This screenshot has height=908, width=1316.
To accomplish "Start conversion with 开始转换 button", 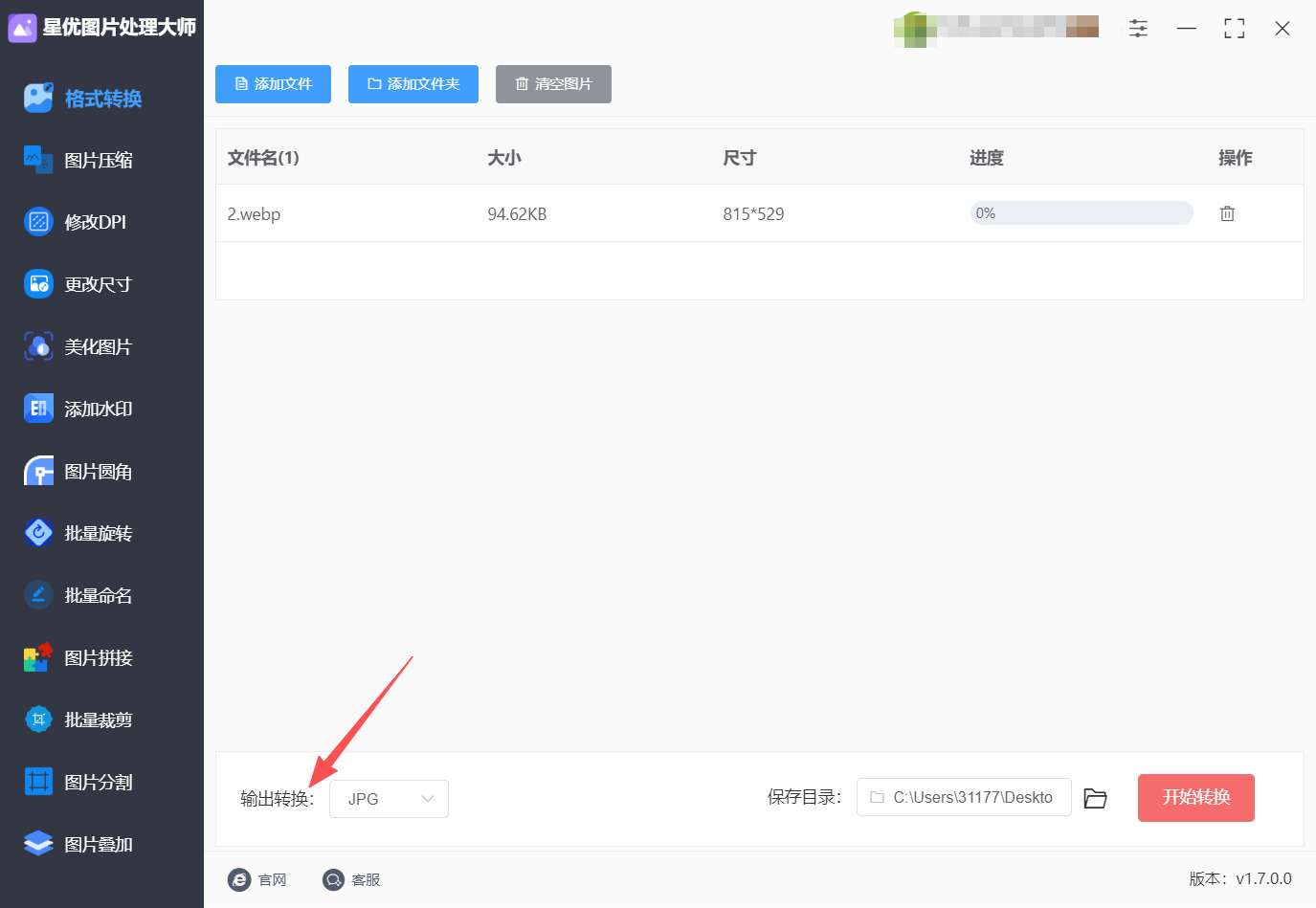I will (1196, 798).
